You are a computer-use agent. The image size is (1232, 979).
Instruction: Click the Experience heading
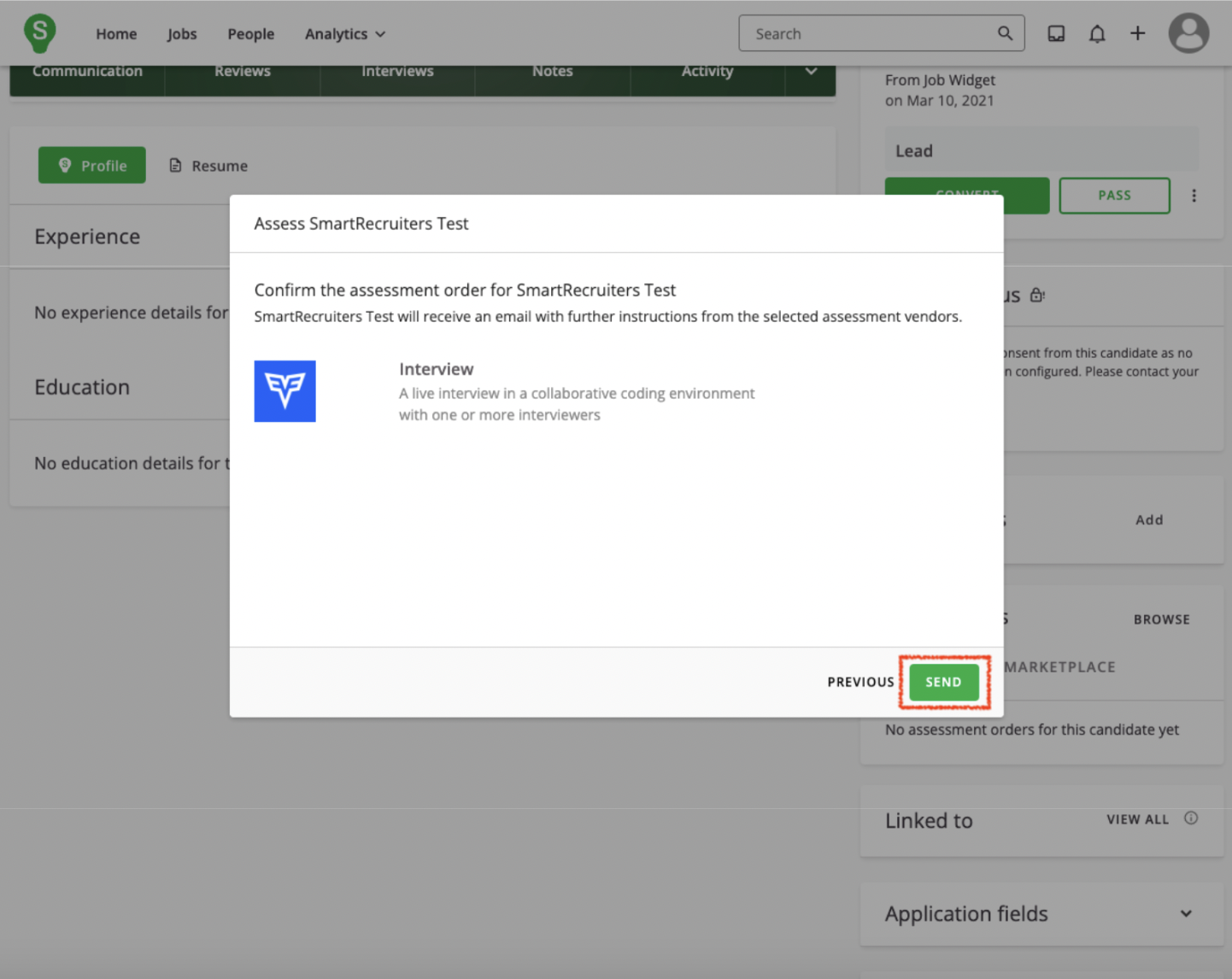point(87,237)
